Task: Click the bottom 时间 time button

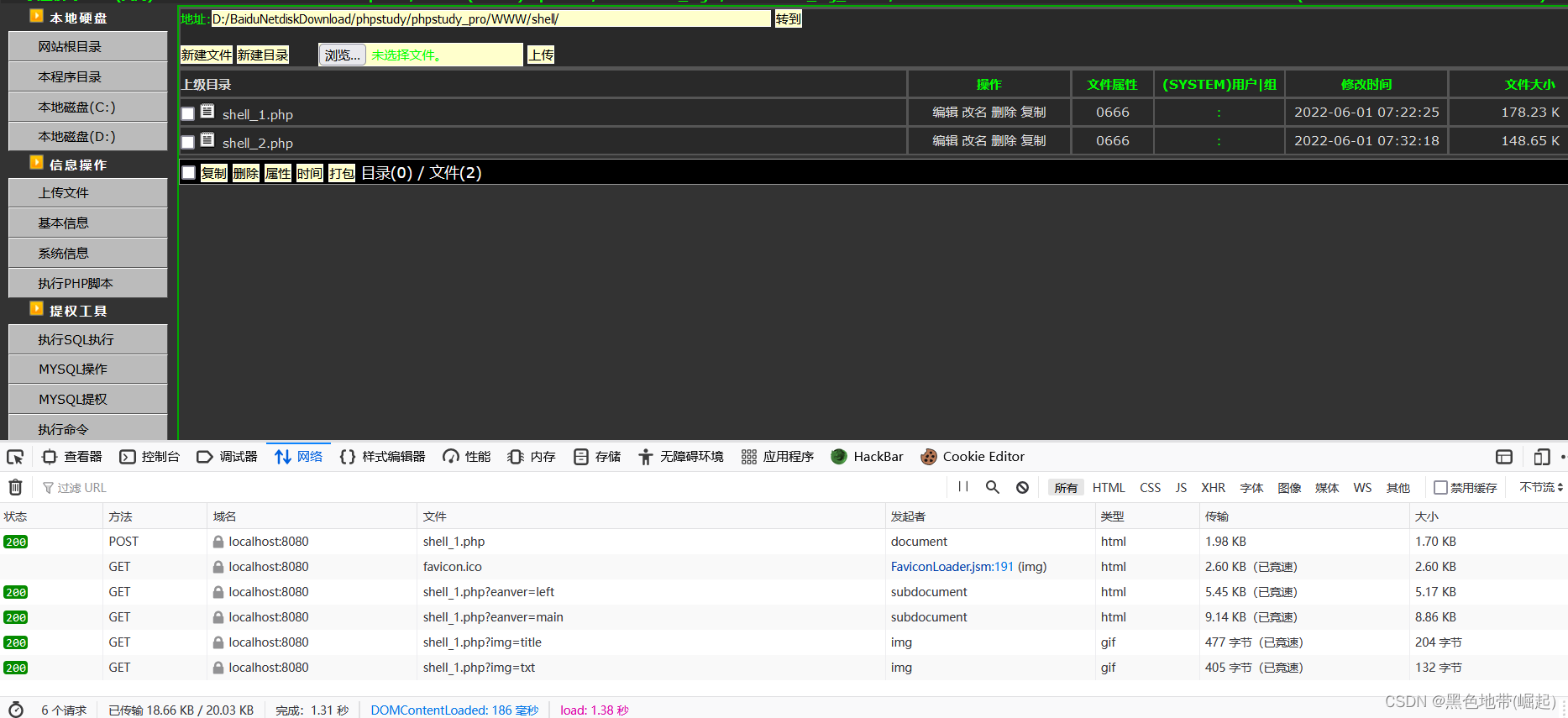Action: coord(309,173)
